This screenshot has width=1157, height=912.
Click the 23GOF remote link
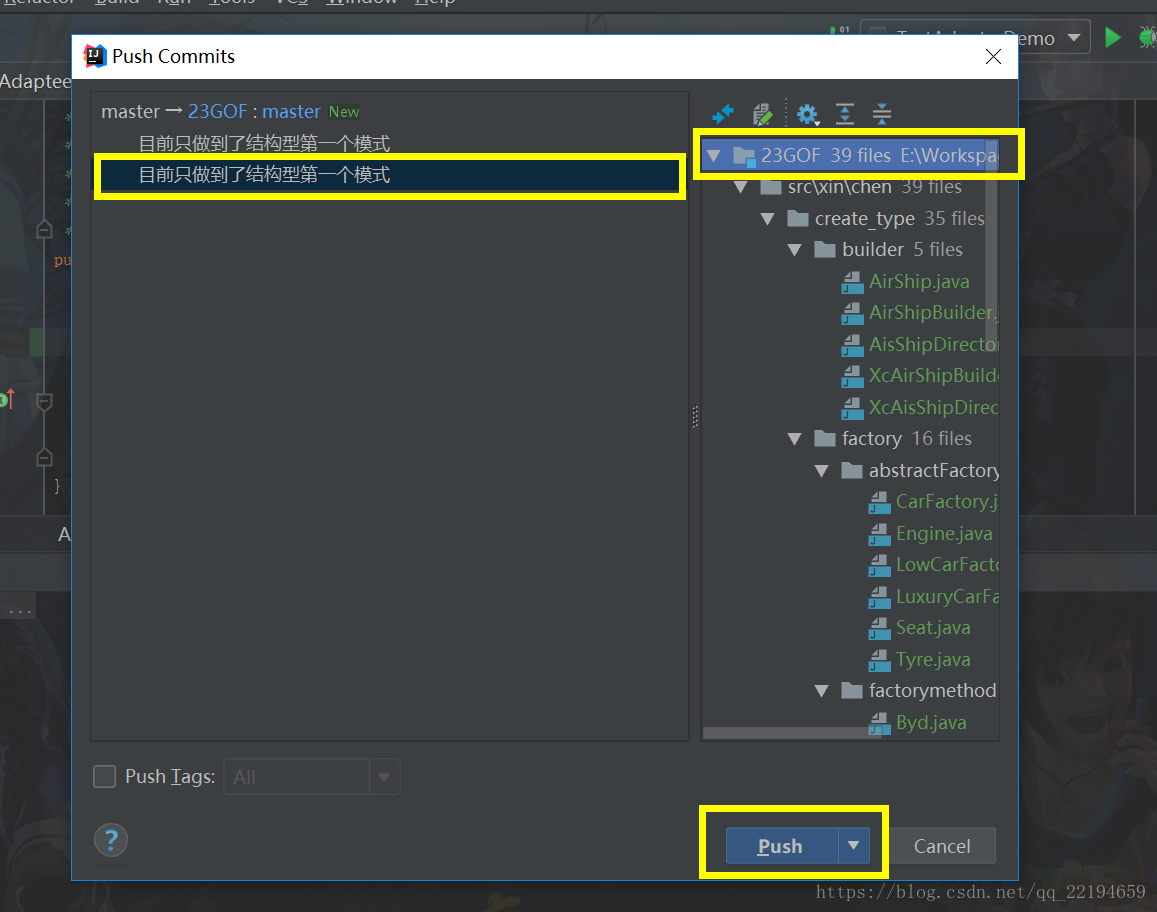tap(217, 111)
